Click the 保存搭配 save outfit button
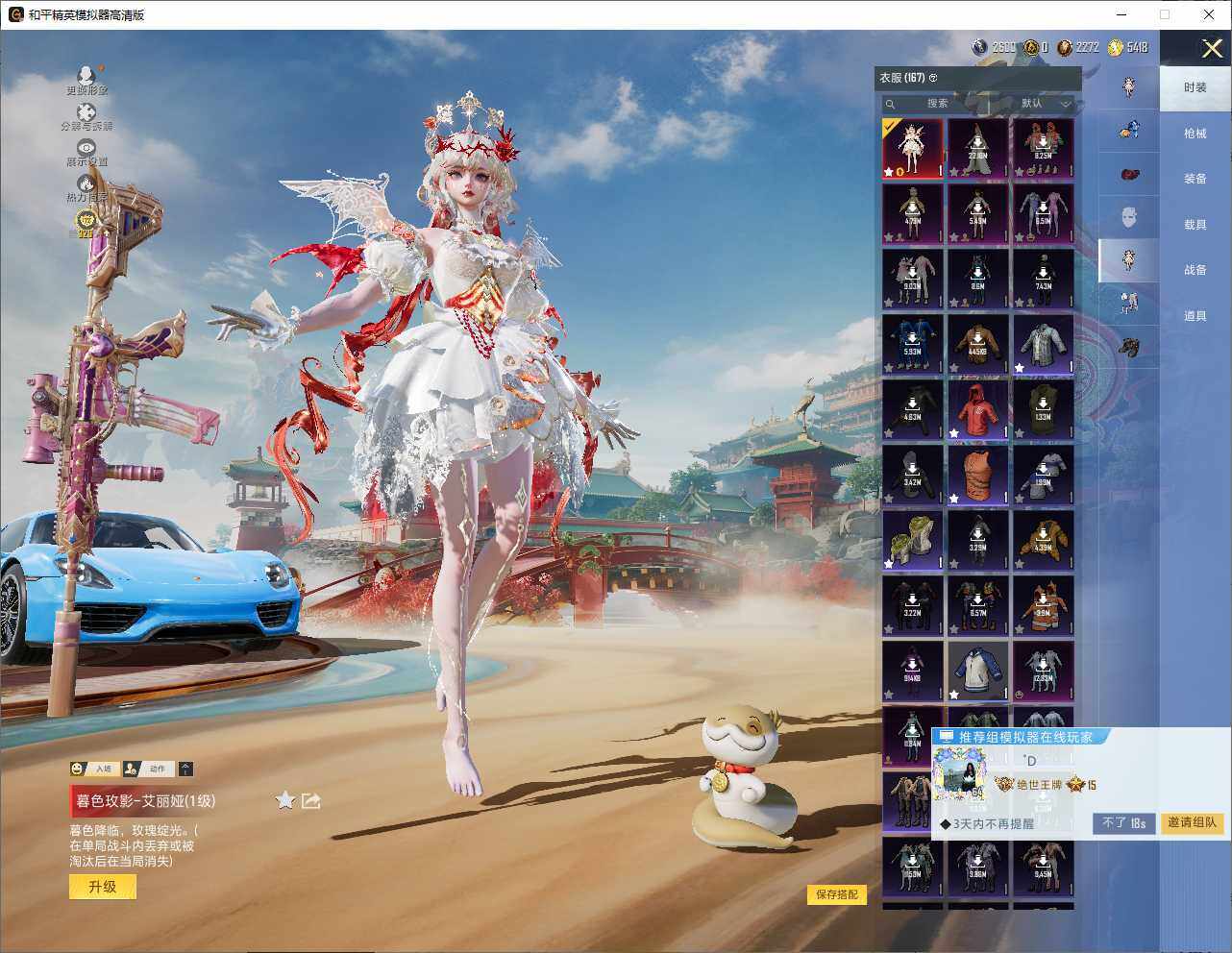Screen dimensions: 1232x953 click(x=836, y=894)
